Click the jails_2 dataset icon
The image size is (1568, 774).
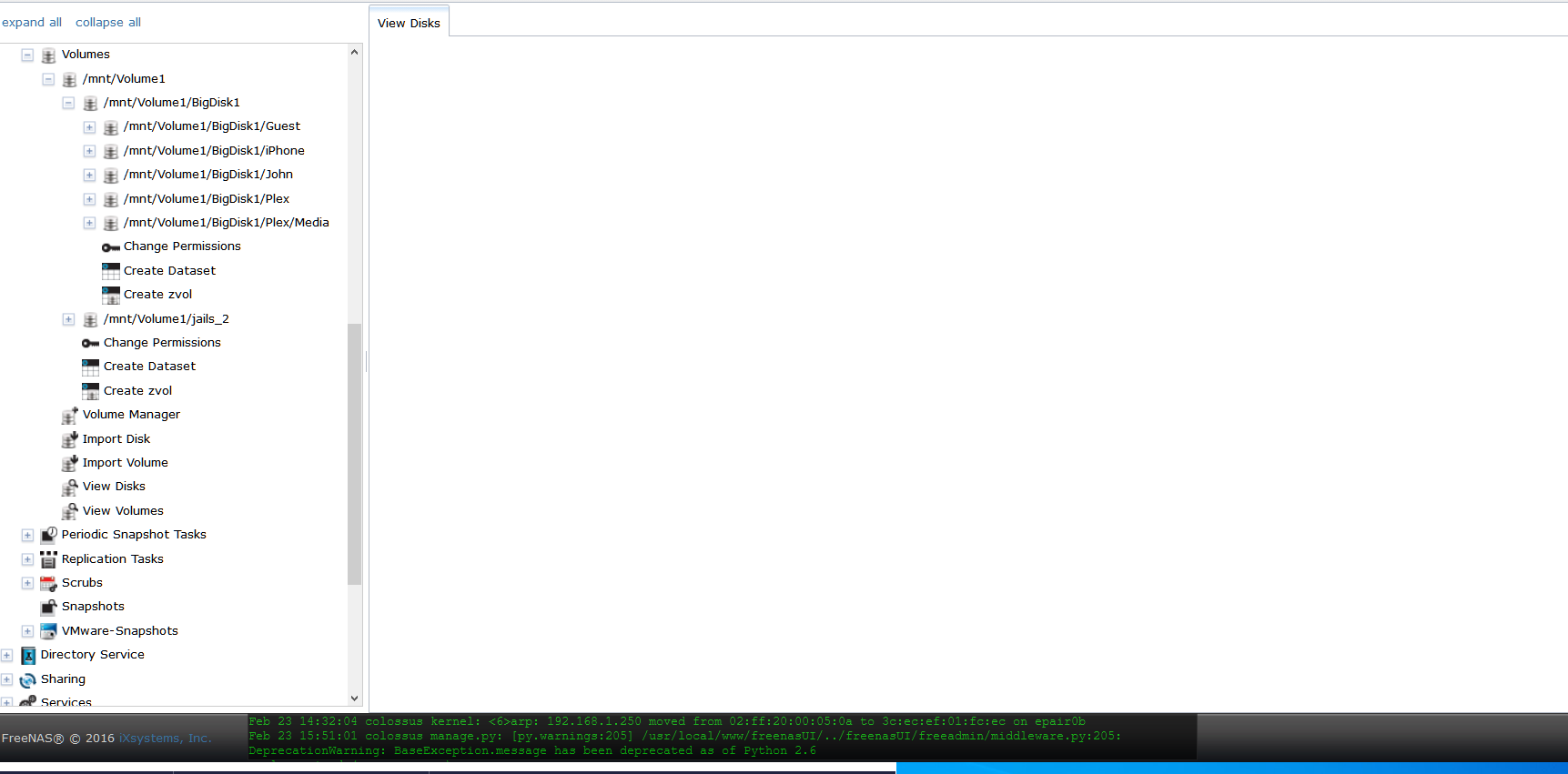[x=90, y=319]
